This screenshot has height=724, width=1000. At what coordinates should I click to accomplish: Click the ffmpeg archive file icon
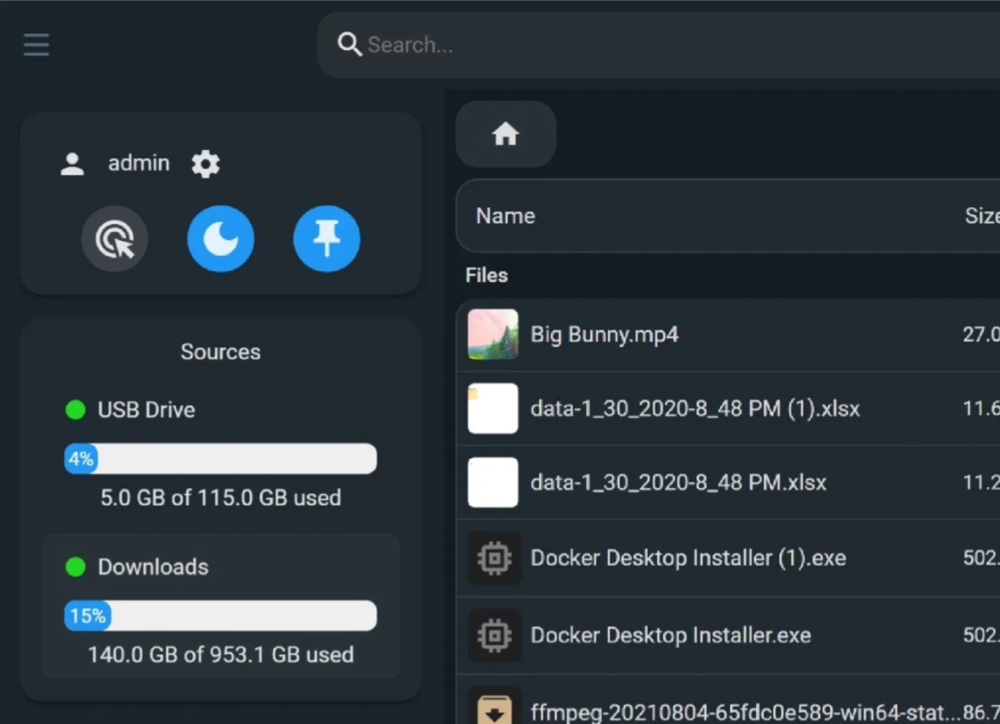coord(493,706)
